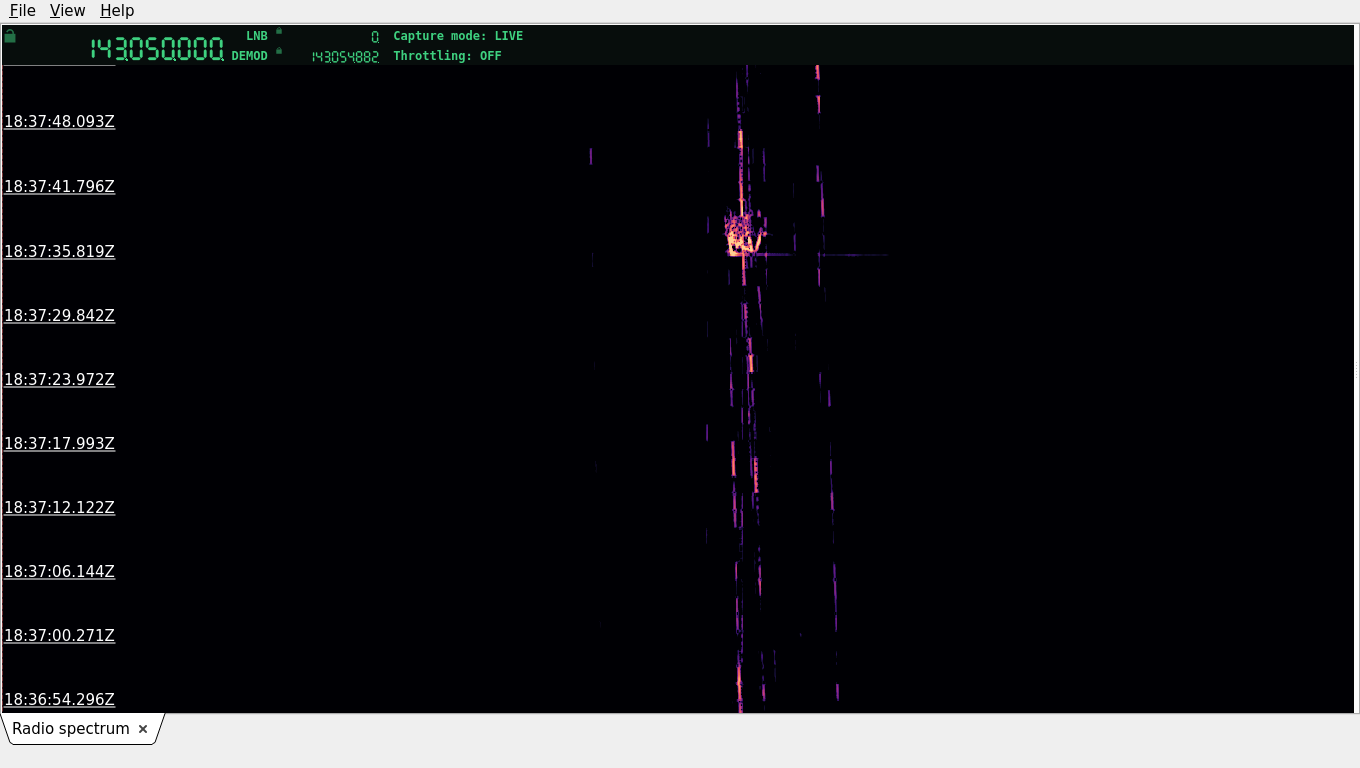
Task: Open the Help menu
Action: point(117,10)
